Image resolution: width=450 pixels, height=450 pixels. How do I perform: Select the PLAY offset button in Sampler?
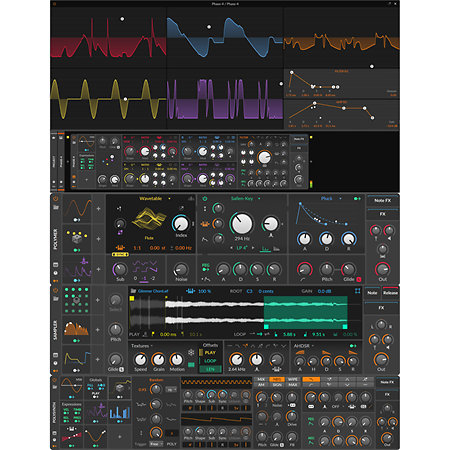coord(210,353)
